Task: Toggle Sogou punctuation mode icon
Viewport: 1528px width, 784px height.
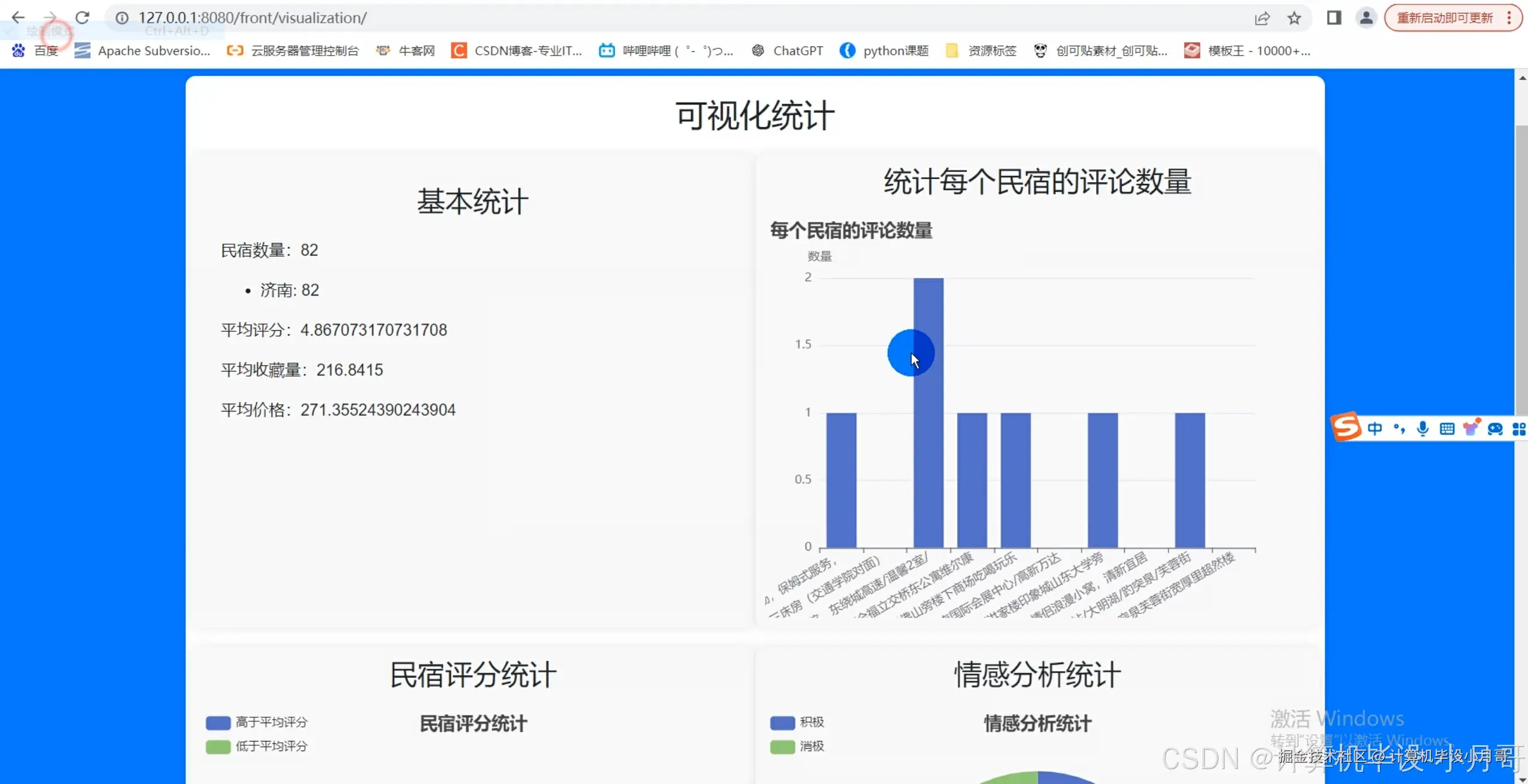Action: pyautogui.click(x=1399, y=429)
